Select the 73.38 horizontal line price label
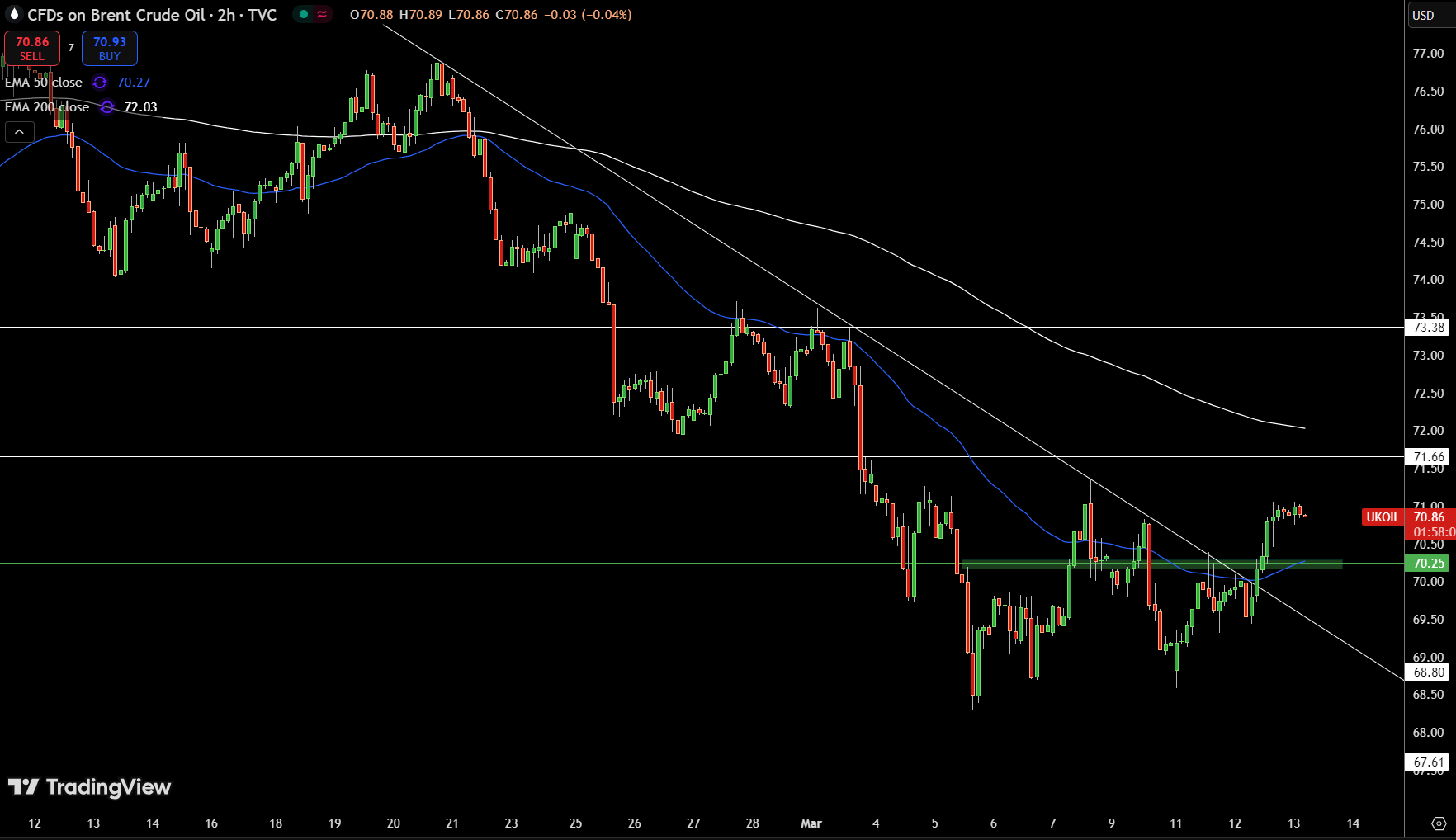Image resolution: width=1456 pixels, height=840 pixels. 1428,328
